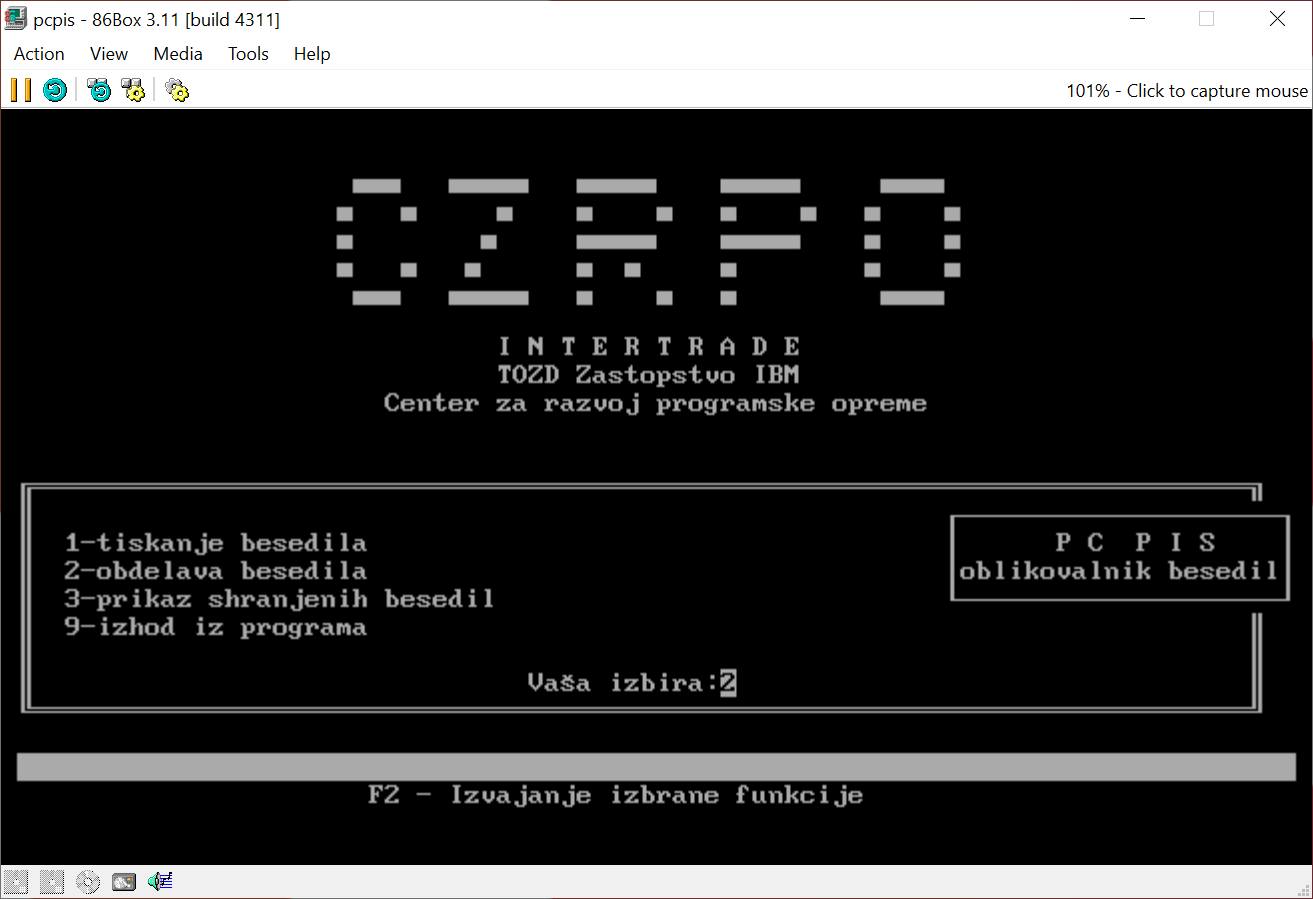Click the 'oblikovalnik besedil' label

click(x=1119, y=571)
